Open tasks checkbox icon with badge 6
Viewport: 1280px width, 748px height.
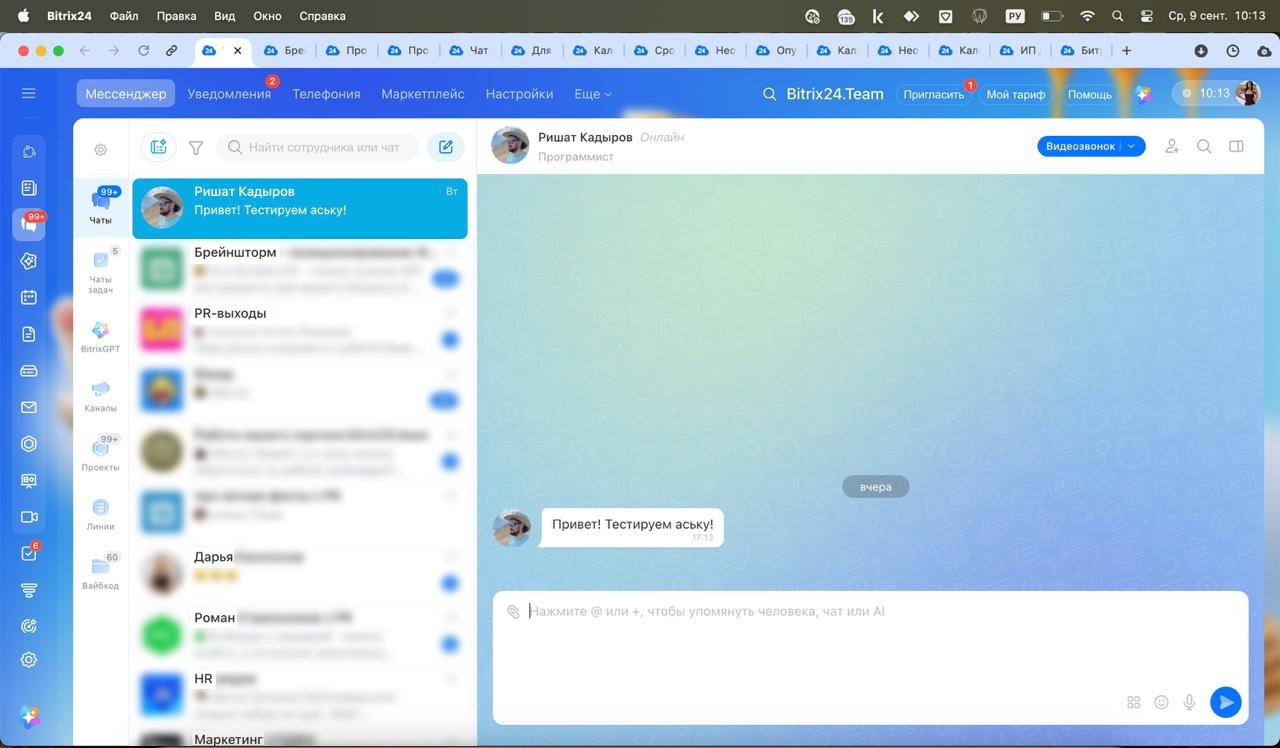(x=29, y=553)
